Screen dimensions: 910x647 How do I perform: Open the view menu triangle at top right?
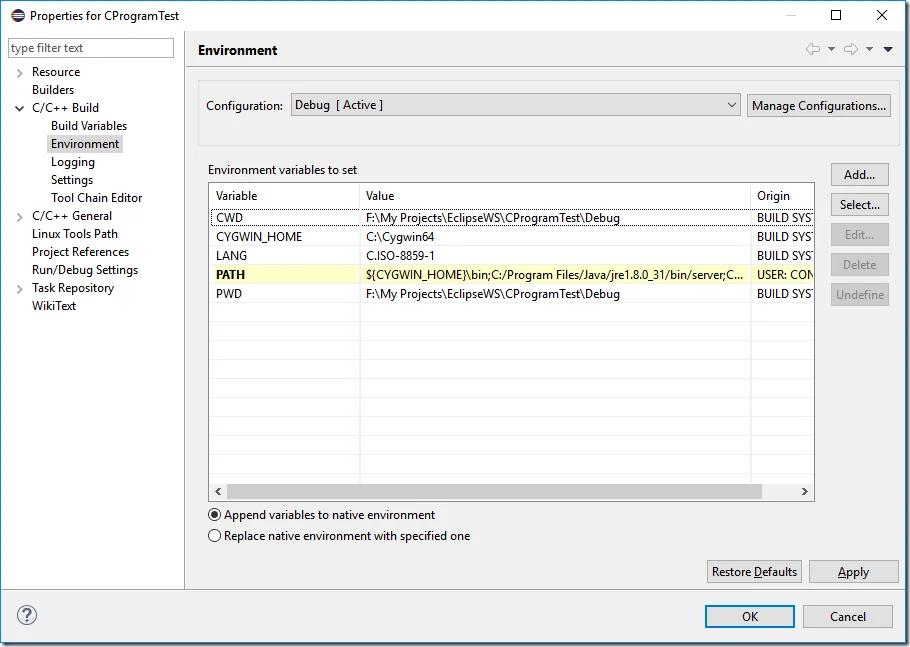point(888,48)
